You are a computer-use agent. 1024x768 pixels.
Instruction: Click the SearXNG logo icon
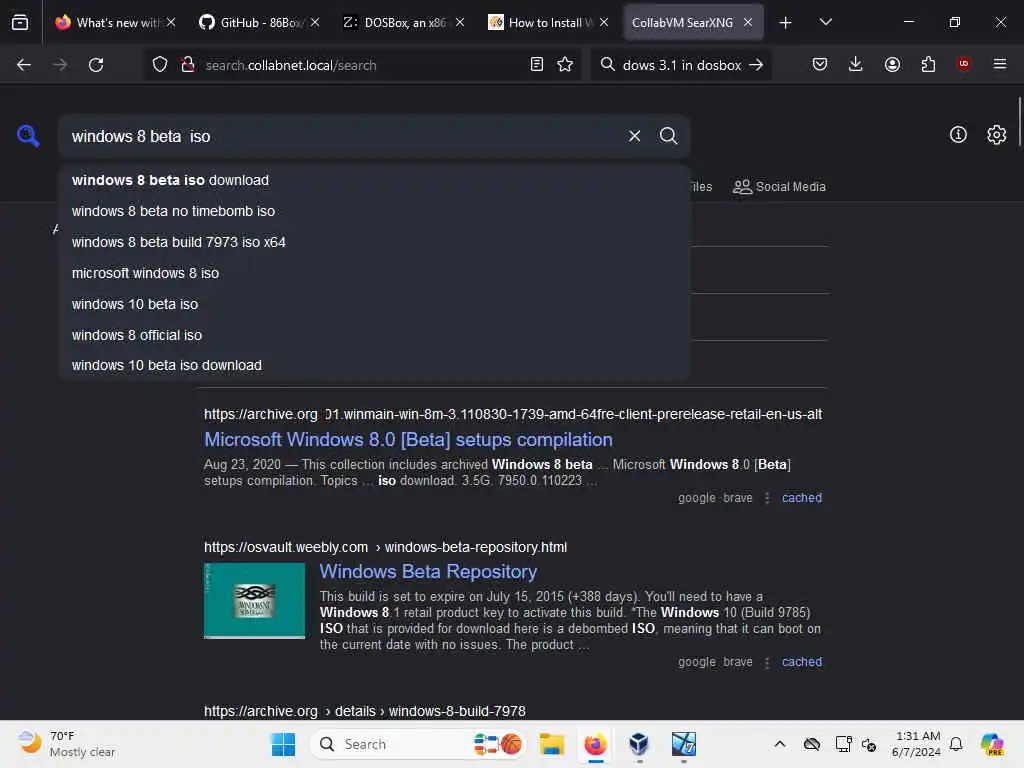click(28, 136)
